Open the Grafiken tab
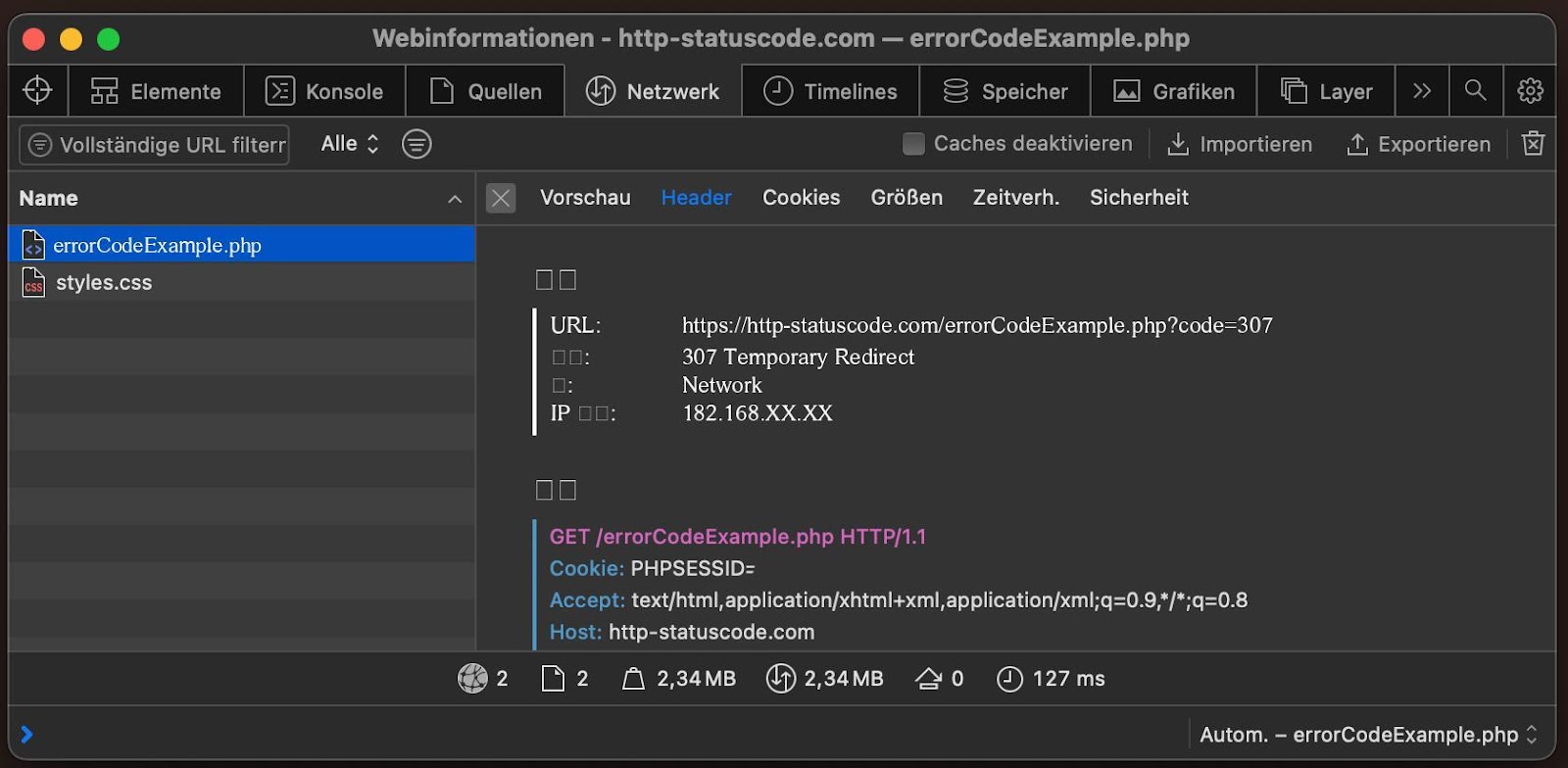 pyautogui.click(x=1173, y=91)
